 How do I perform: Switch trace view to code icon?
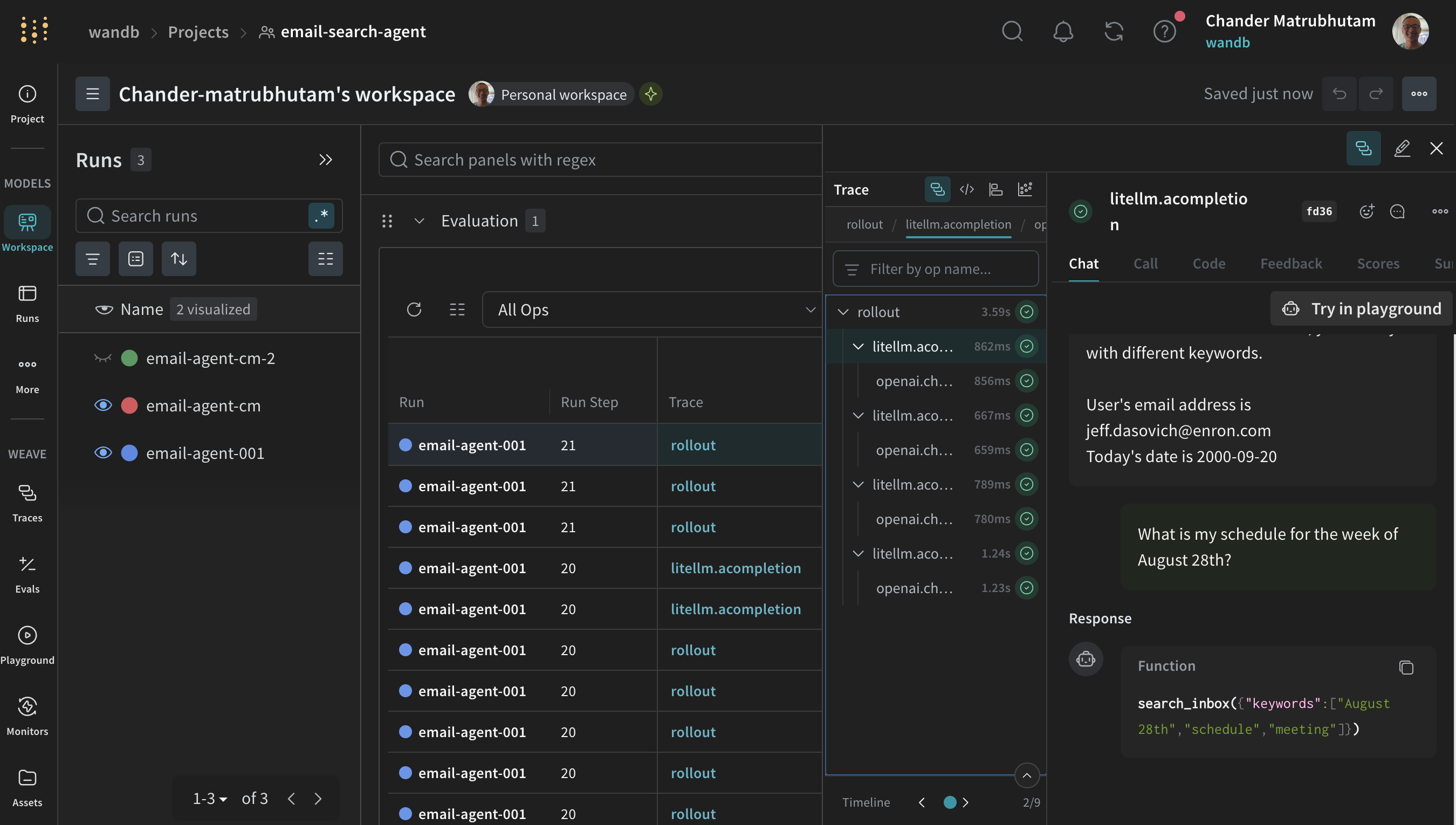pos(966,189)
